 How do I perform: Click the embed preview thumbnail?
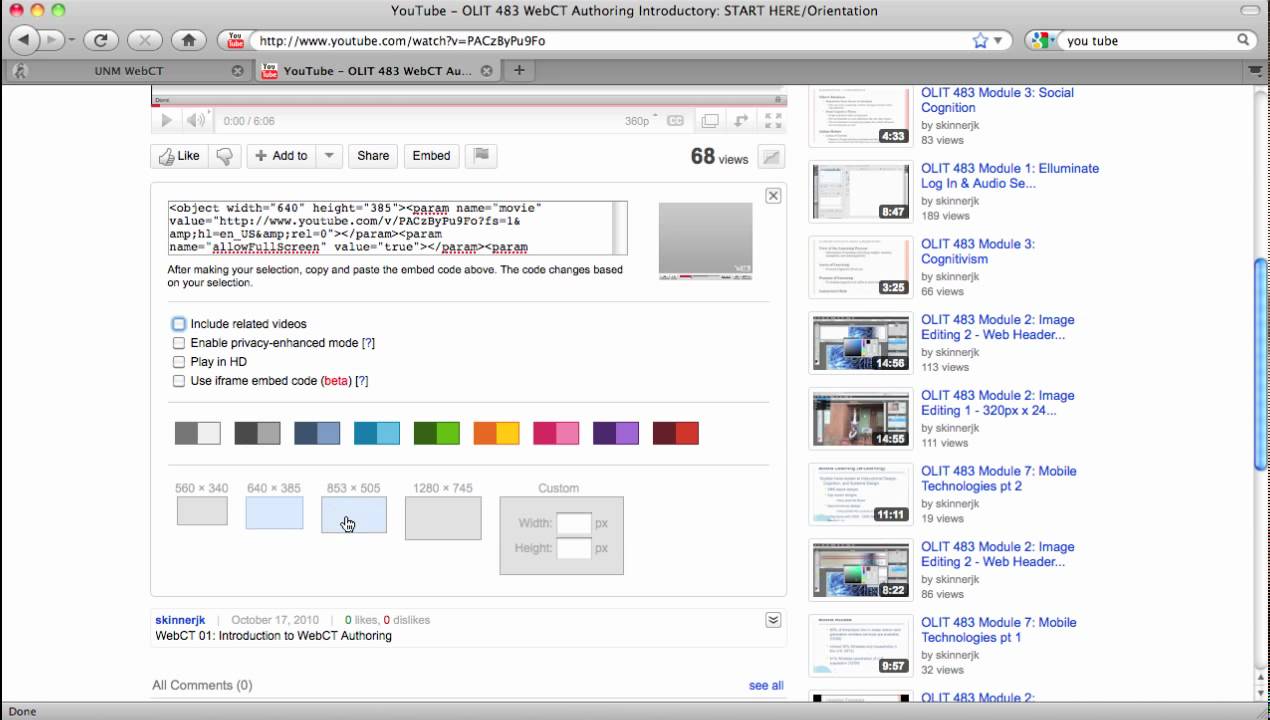[x=705, y=241]
